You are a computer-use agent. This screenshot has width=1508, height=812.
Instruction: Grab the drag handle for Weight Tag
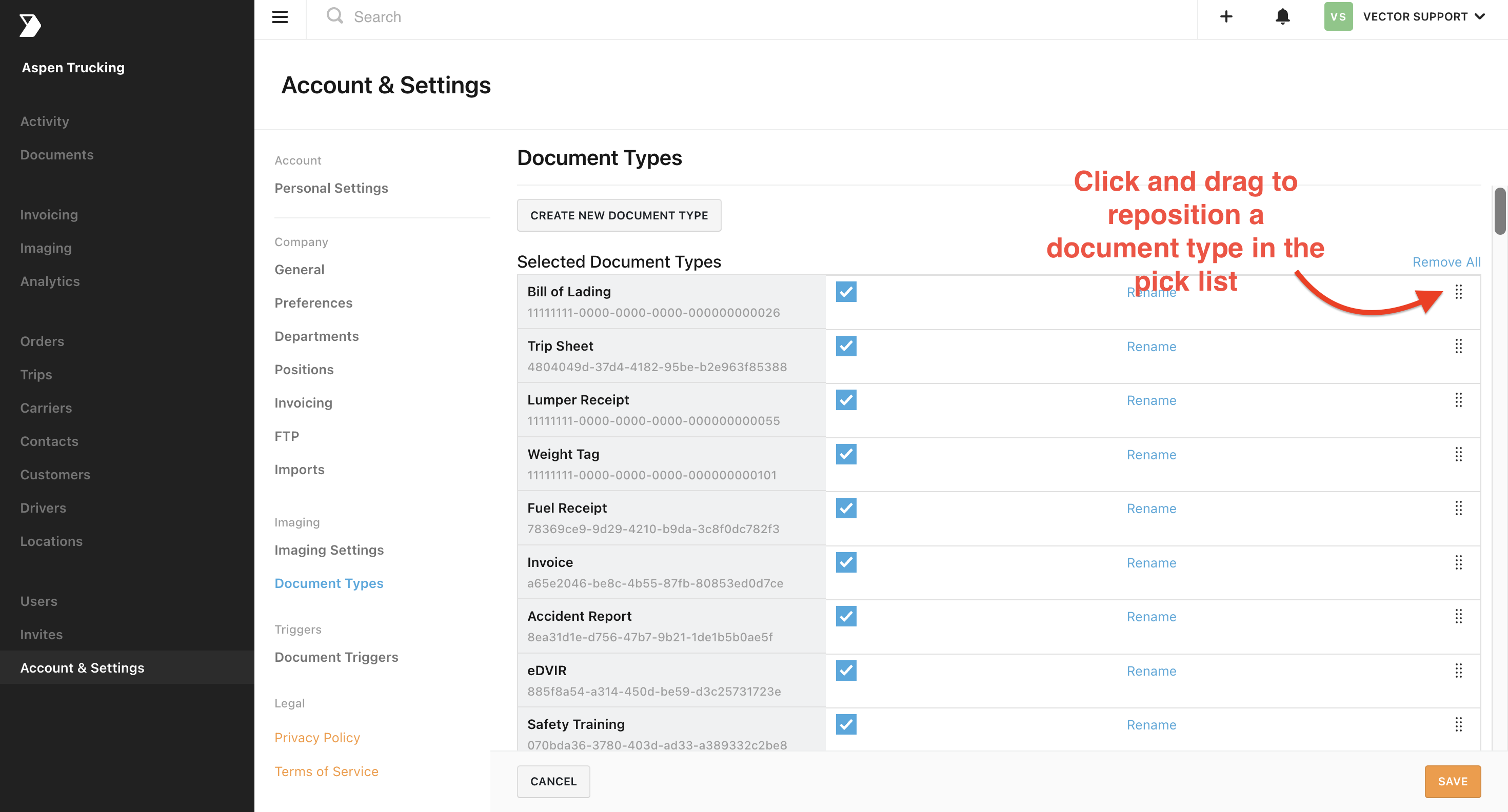click(x=1458, y=455)
